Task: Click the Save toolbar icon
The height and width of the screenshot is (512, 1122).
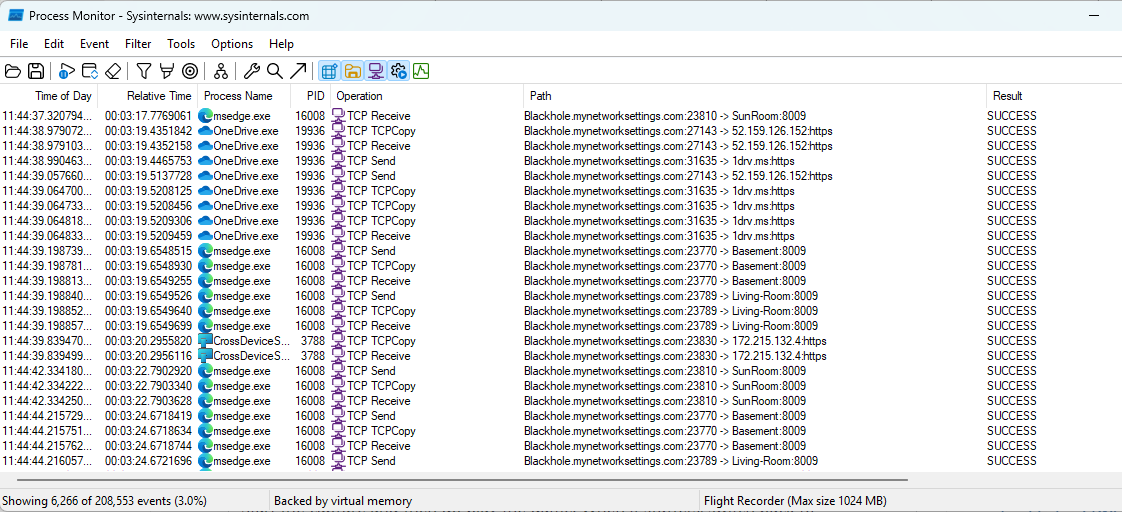Action: 36,71
